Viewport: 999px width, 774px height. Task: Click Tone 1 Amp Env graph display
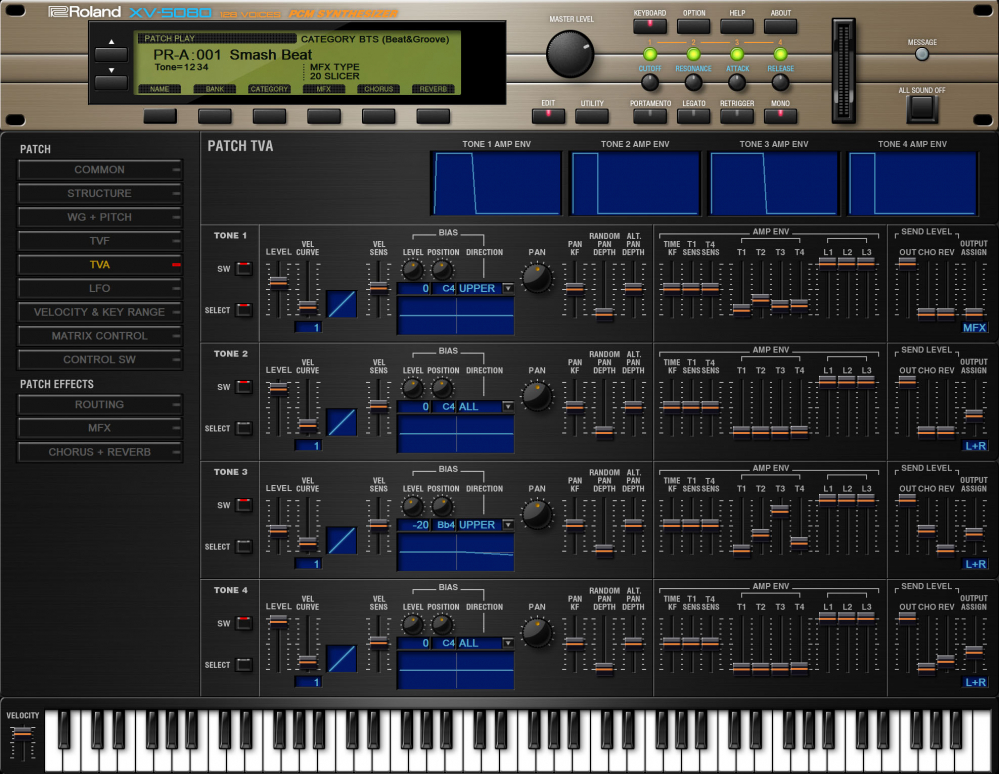(x=496, y=183)
